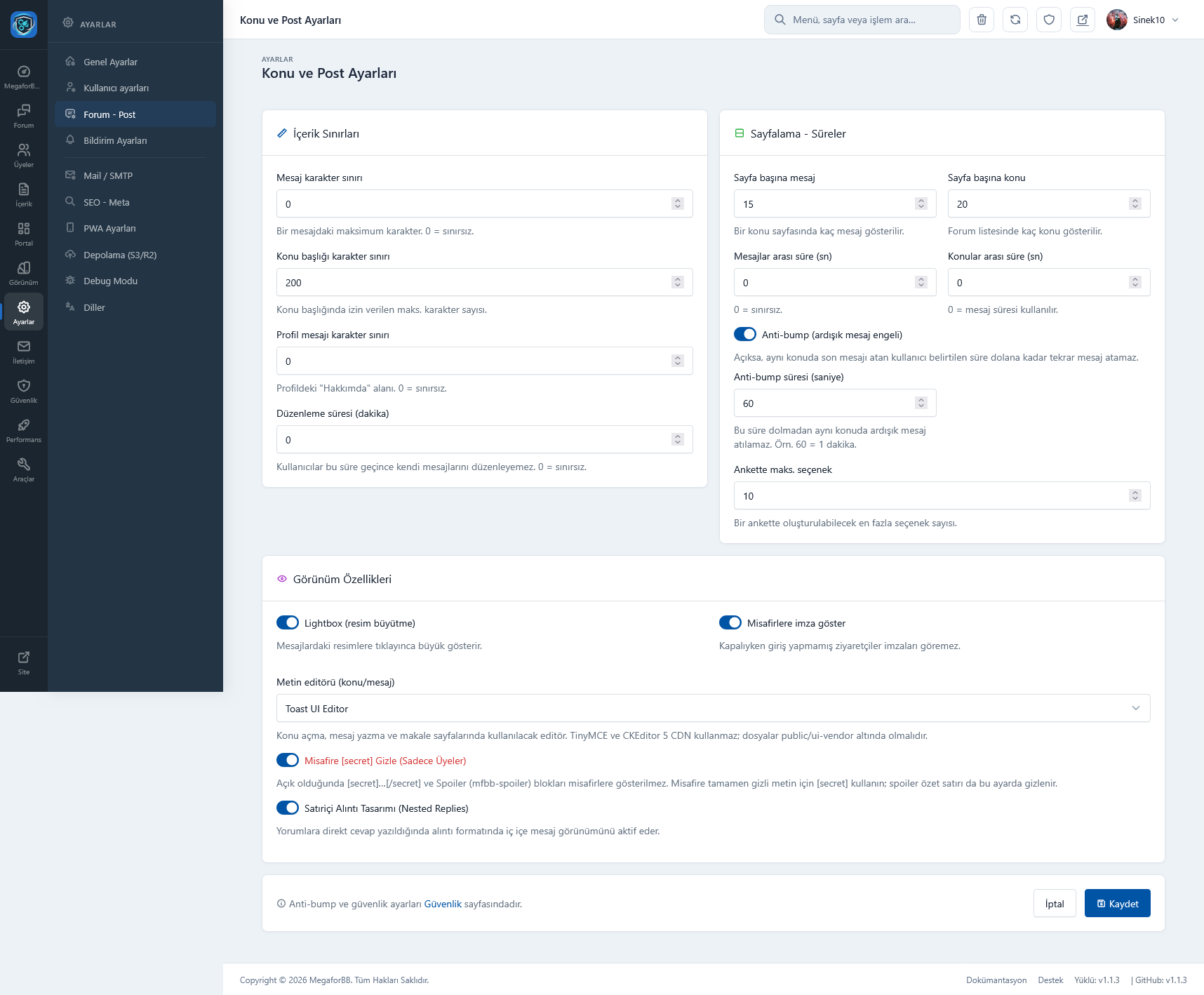Open SEO - Meta settings page
Screen dimensions: 1204x995
[x=107, y=202]
